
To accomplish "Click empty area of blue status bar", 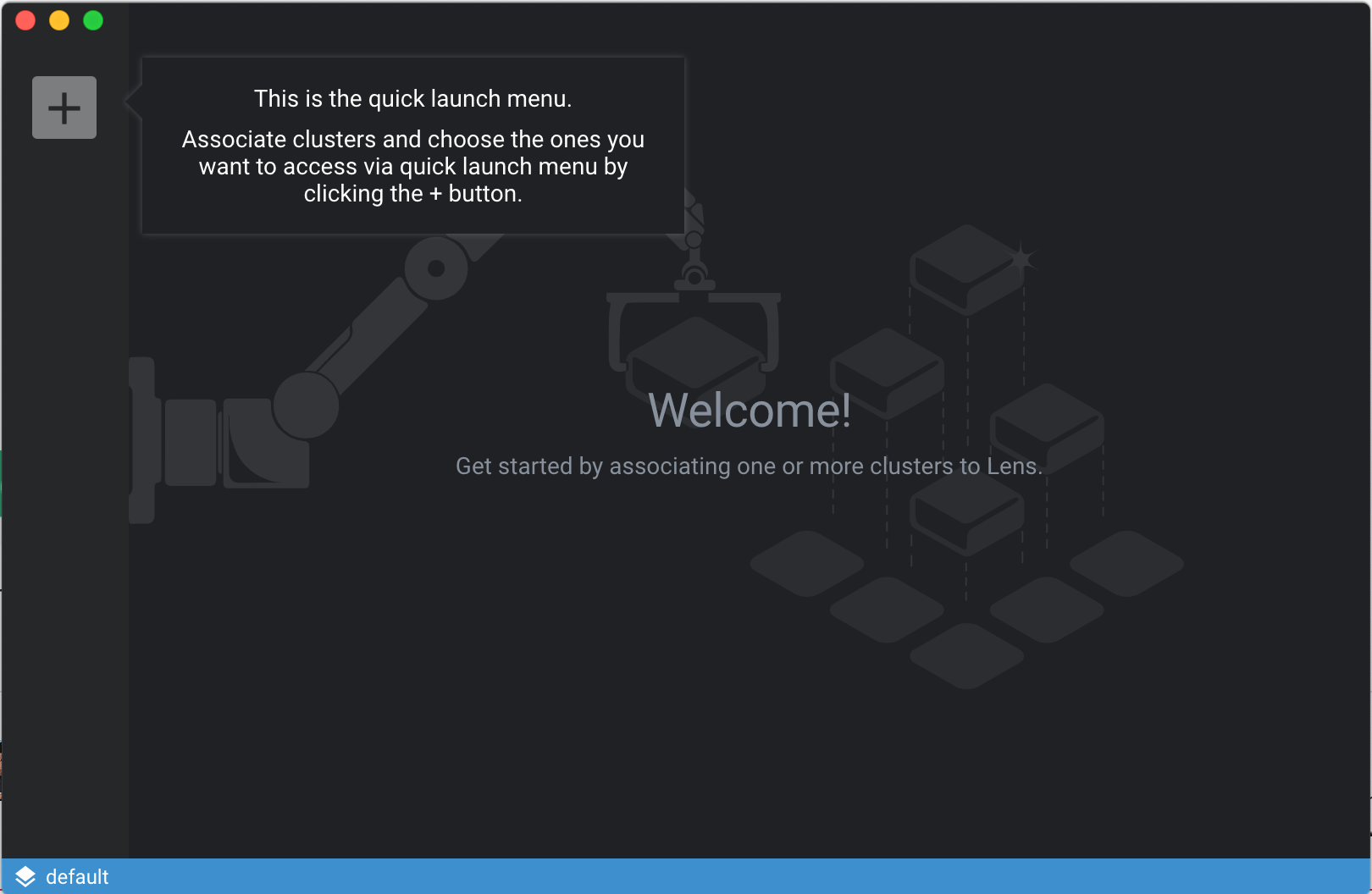I will coord(678,877).
